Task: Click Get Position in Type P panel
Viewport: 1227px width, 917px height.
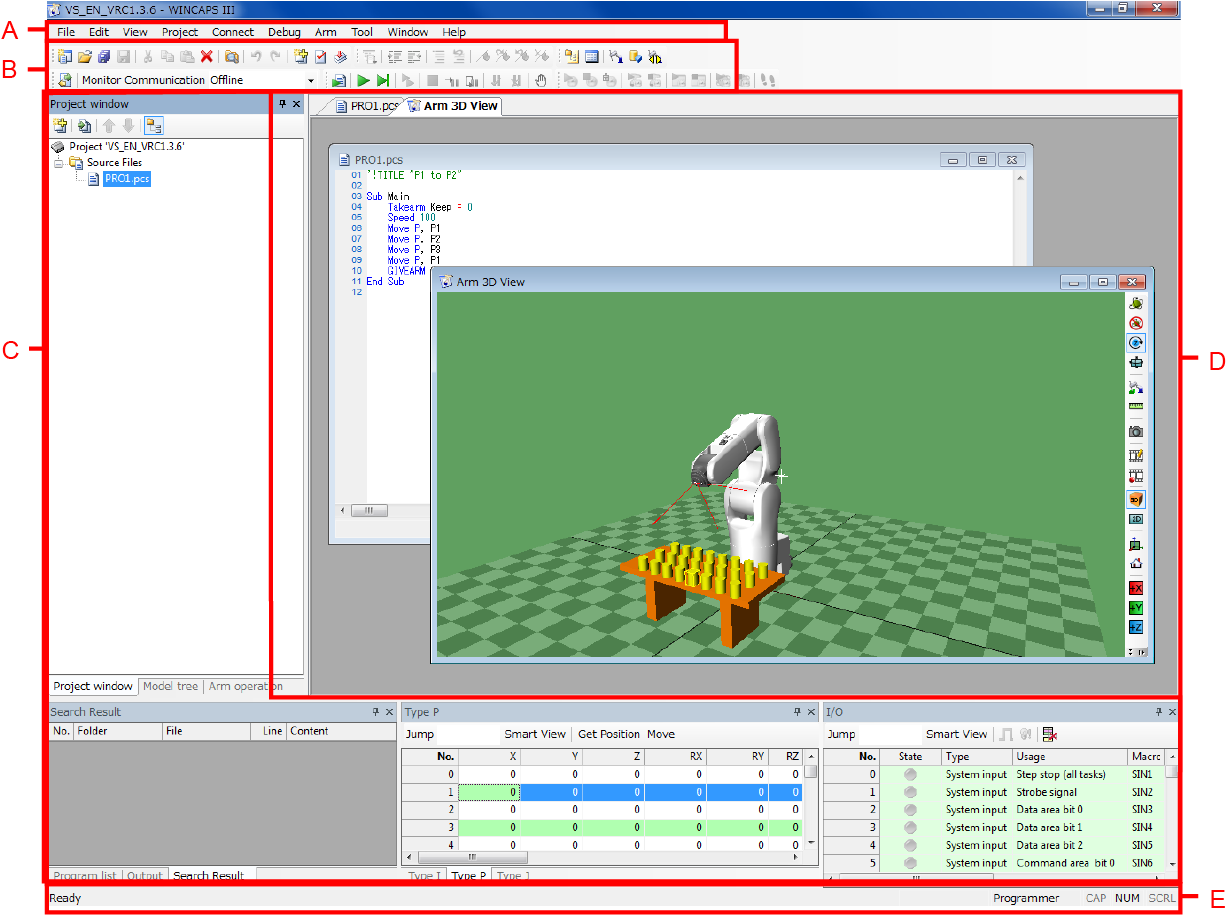Action: click(x=608, y=734)
